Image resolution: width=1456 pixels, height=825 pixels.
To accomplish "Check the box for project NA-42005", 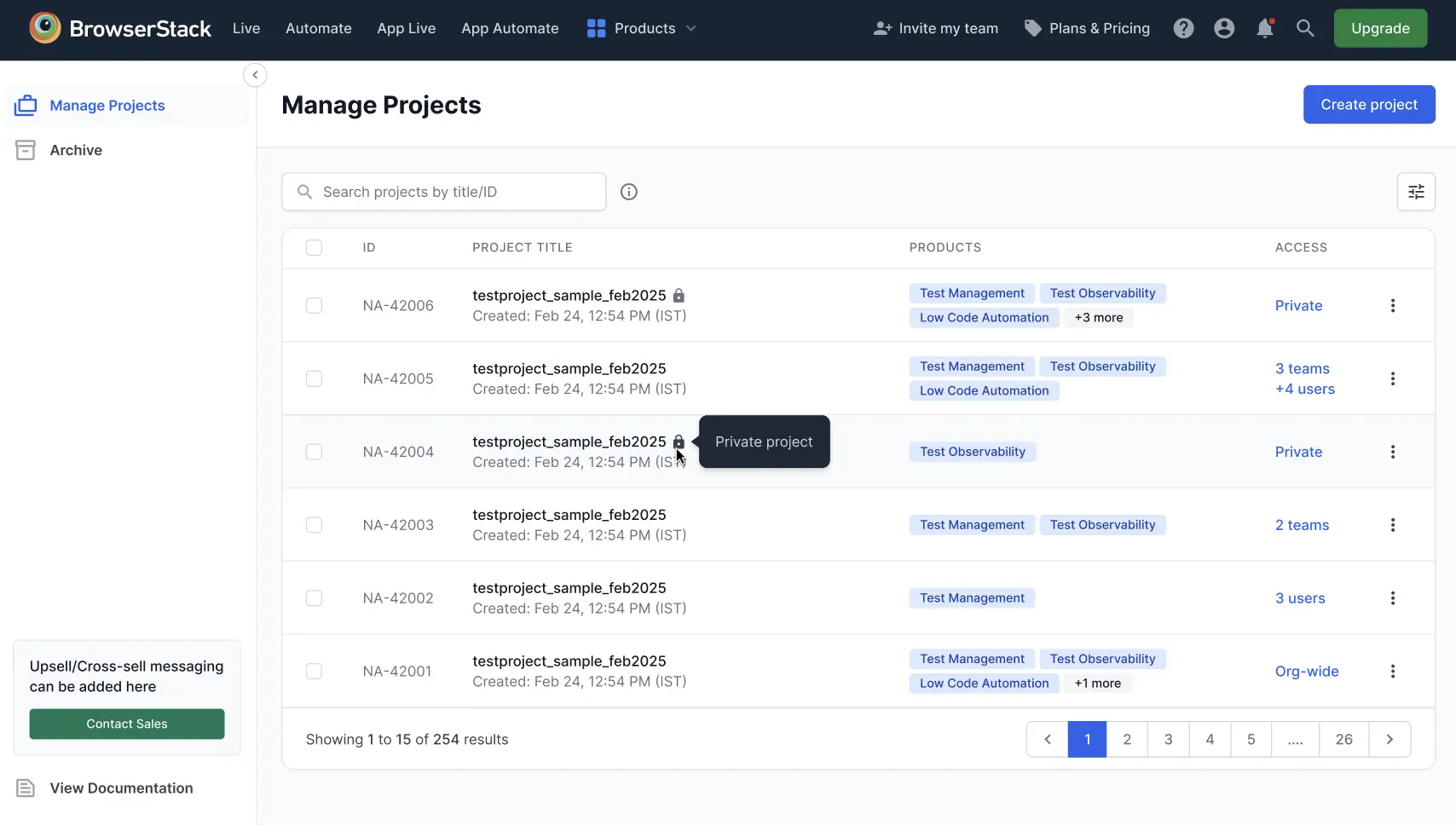I will click(314, 379).
